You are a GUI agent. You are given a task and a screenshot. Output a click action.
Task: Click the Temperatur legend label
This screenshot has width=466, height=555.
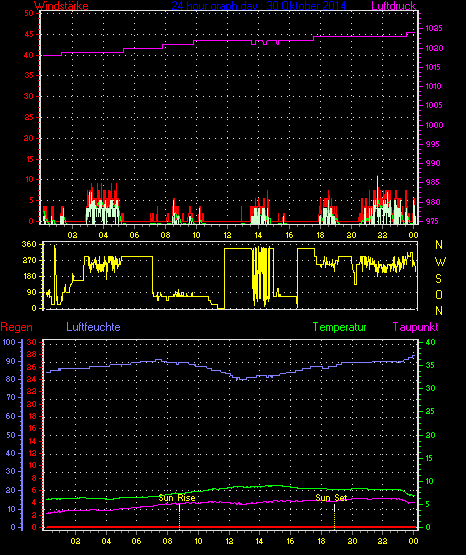[339, 327]
